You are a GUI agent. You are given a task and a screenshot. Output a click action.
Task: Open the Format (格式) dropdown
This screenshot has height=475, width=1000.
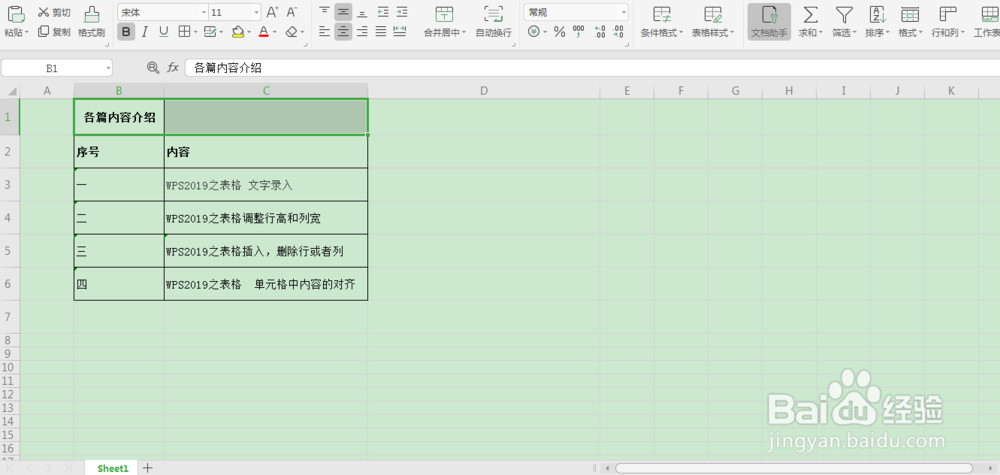tap(910, 33)
